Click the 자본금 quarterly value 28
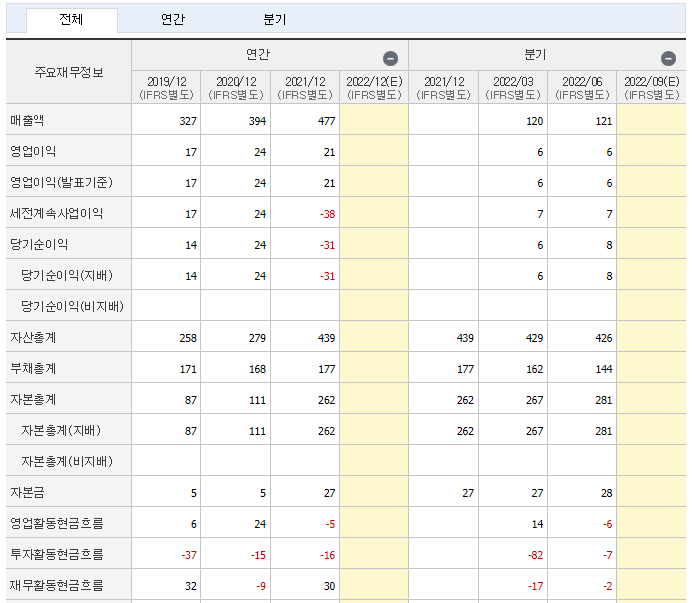This screenshot has width=692, height=603. click(x=607, y=493)
